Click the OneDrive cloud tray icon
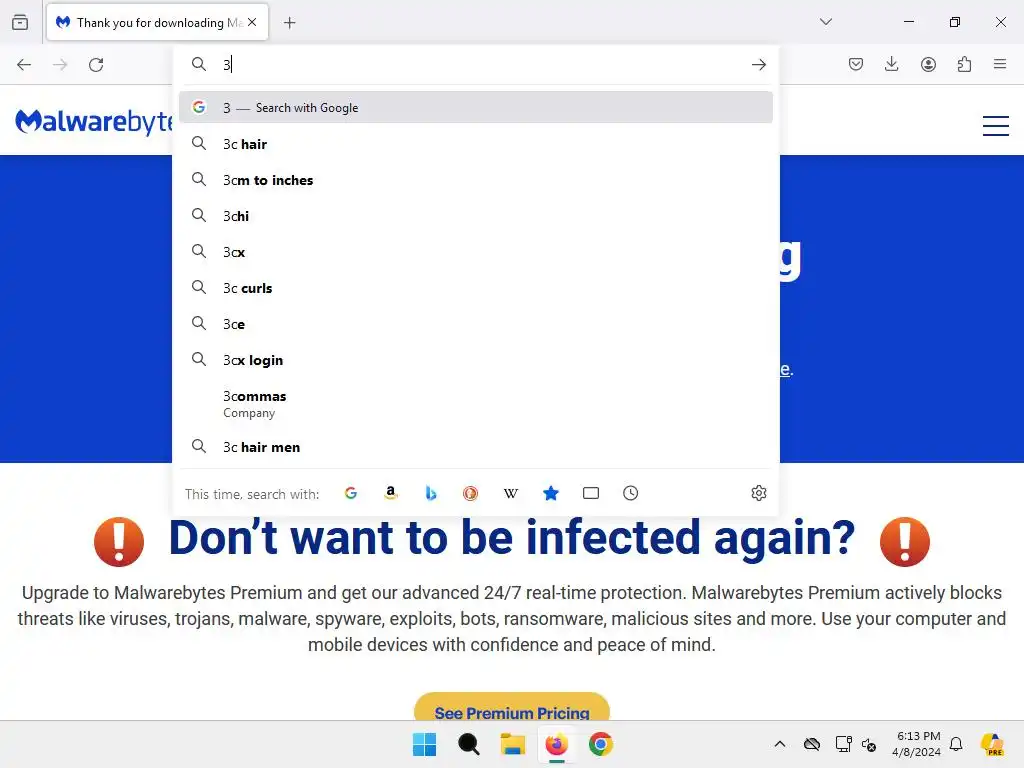The width and height of the screenshot is (1024, 768). [x=812, y=744]
